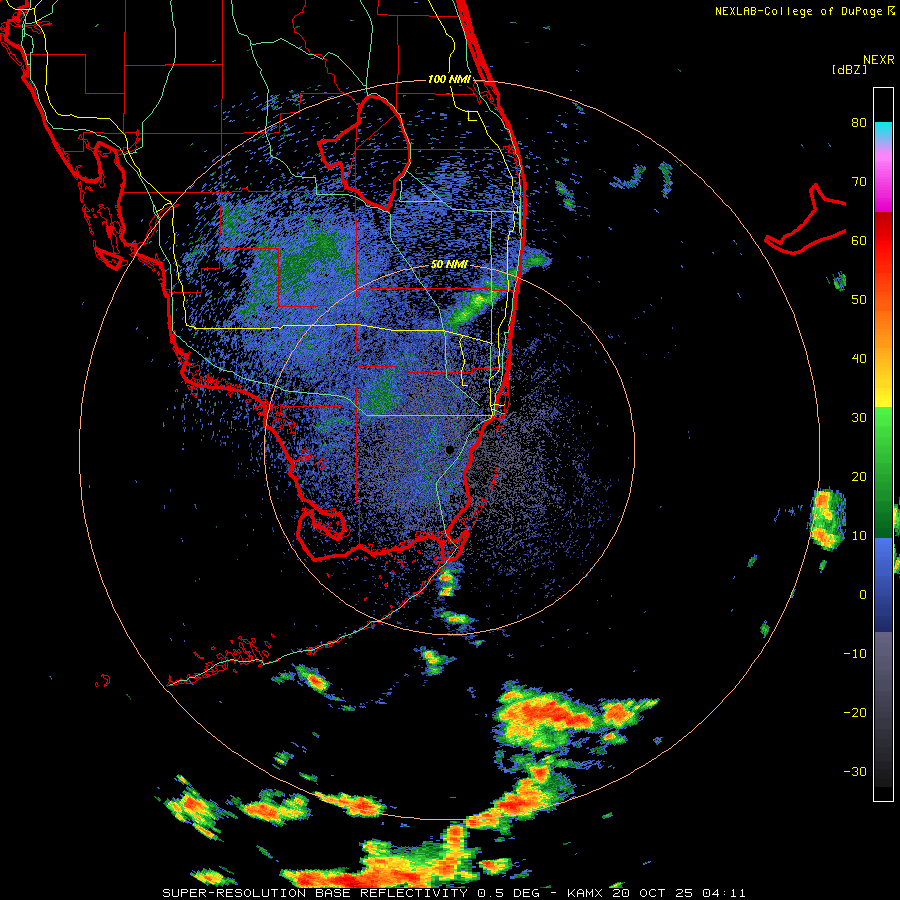Click the 70 dBZ legend value

859,182
